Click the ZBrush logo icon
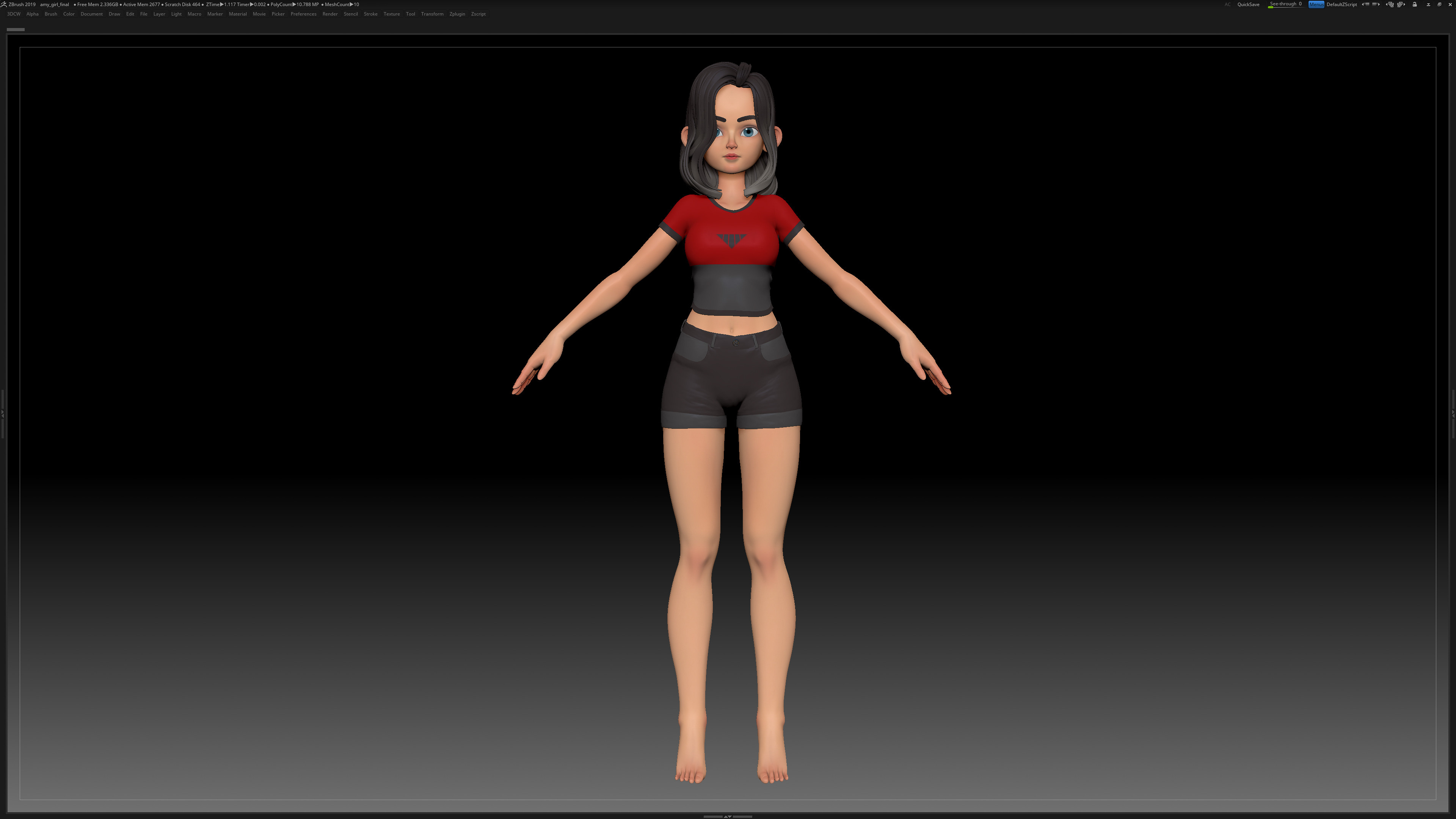 pos(4,5)
